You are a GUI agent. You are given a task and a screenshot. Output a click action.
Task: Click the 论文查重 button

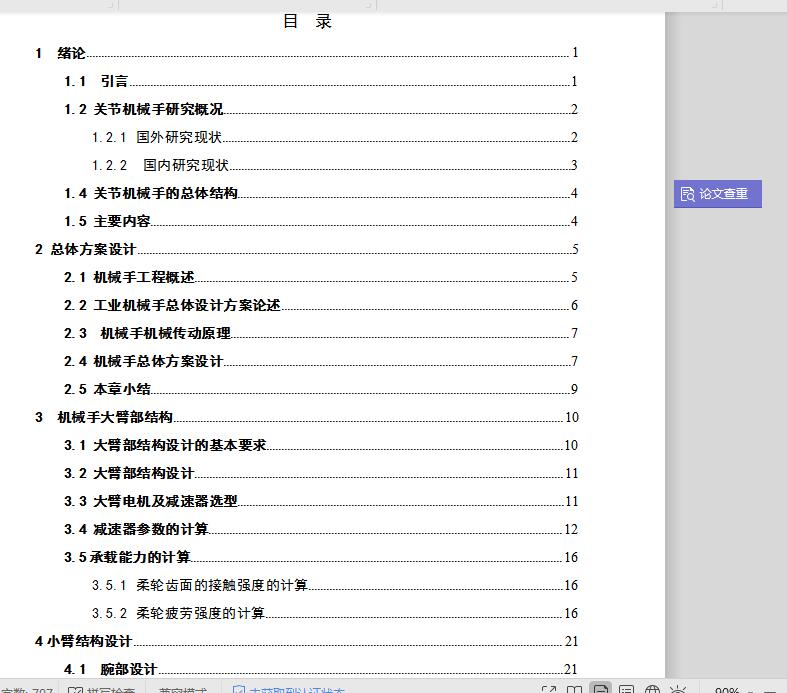tap(717, 194)
